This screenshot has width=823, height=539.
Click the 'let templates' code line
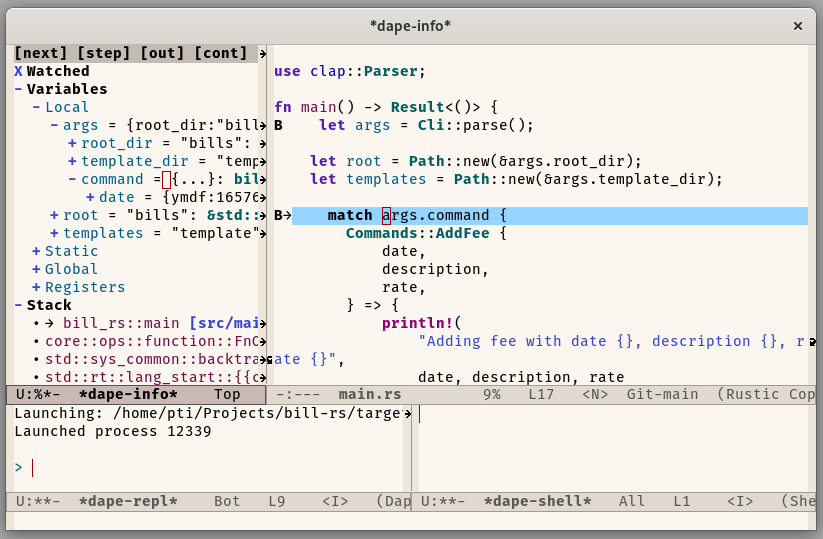[x=516, y=179]
